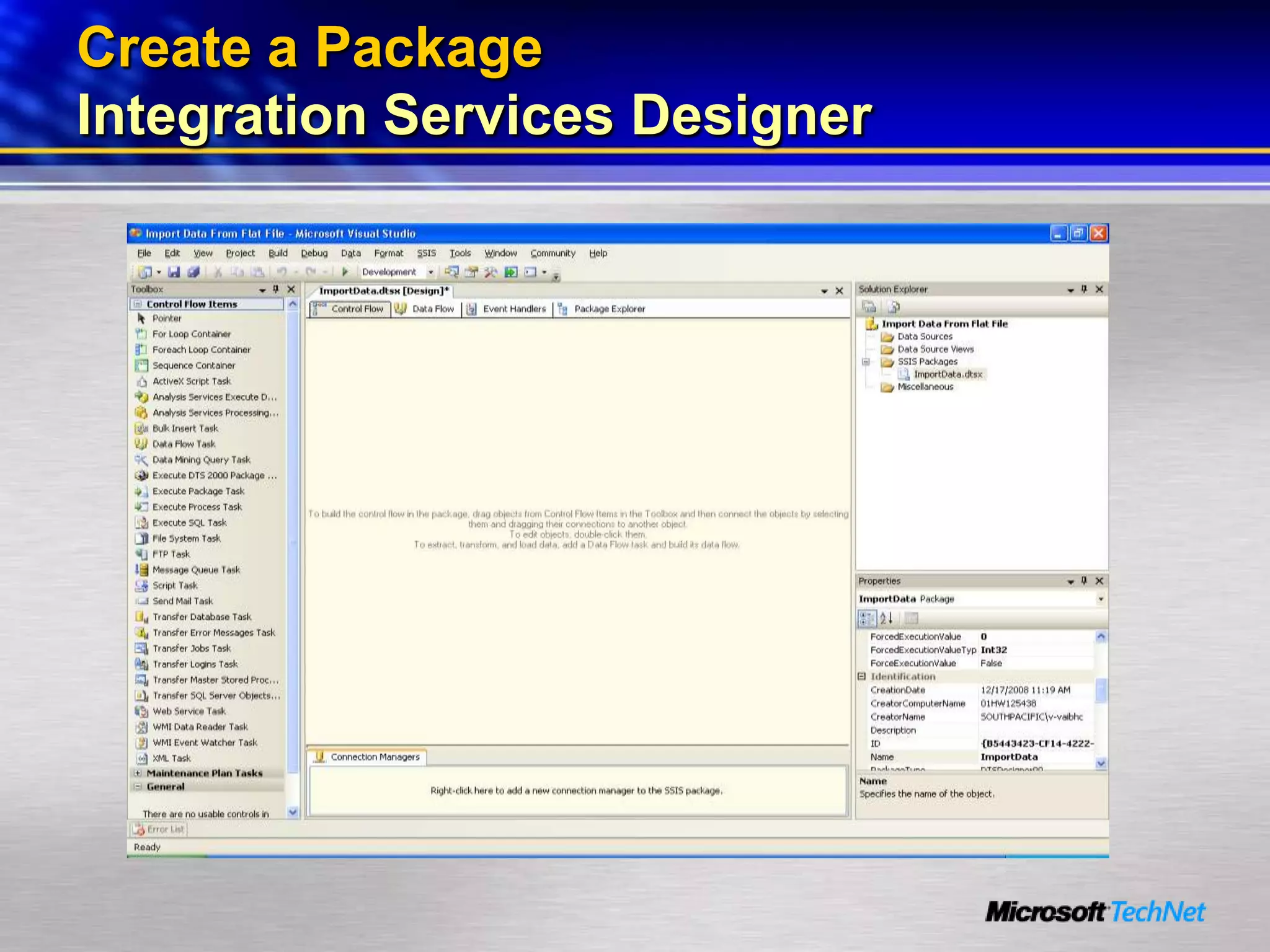Click the Solution Explorer toolbar icon
This screenshot has width=1270, height=952.
[x=451, y=272]
